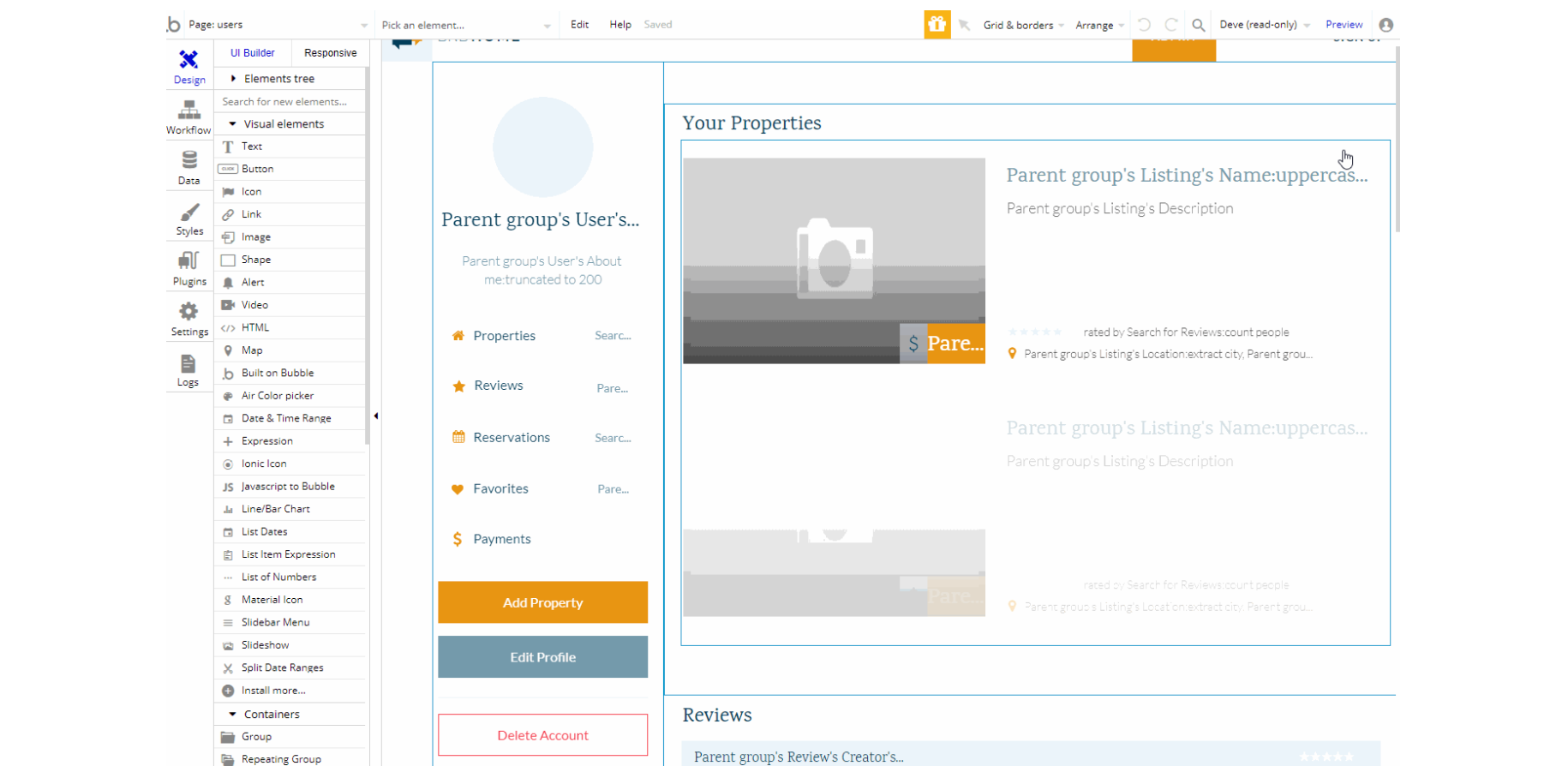Open the Help menu
Image resolution: width=1568 pixels, height=778 pixels.
(x=620, y=25)
